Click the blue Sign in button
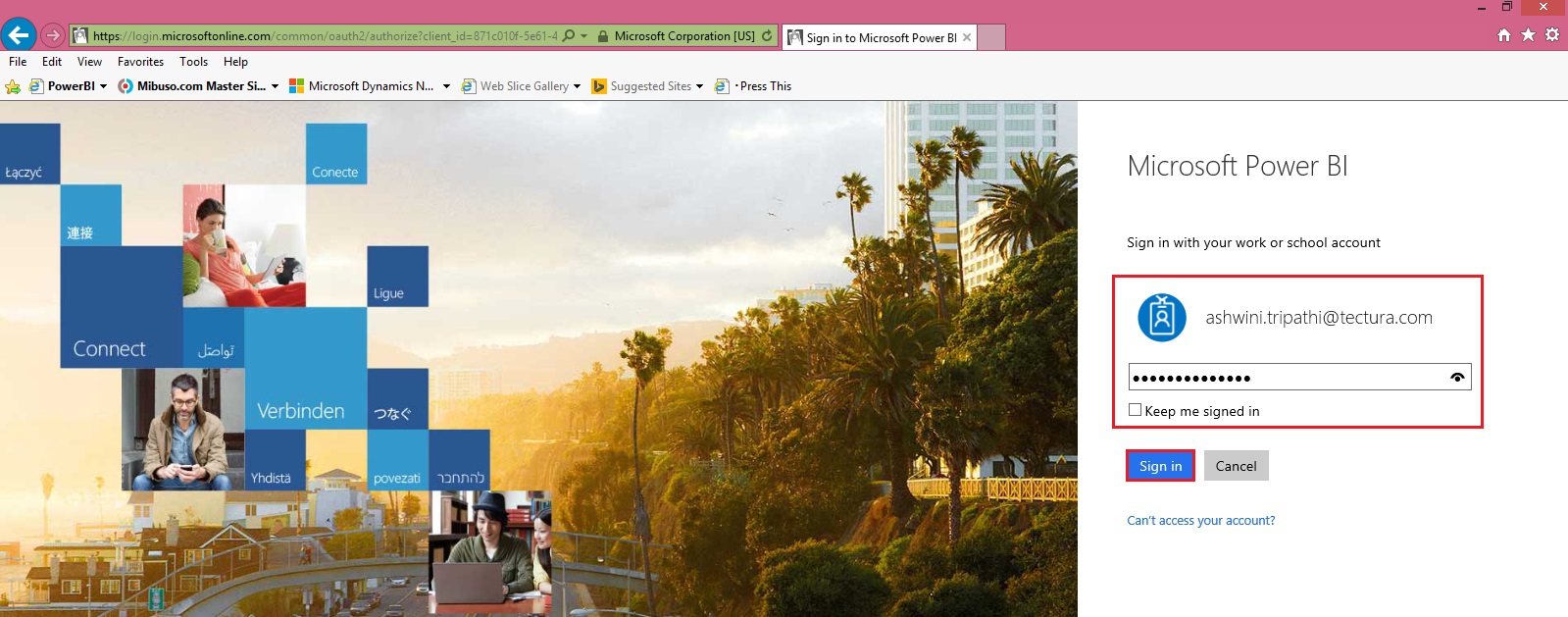The image size is (1568, 617). (x=1160, y=466)
